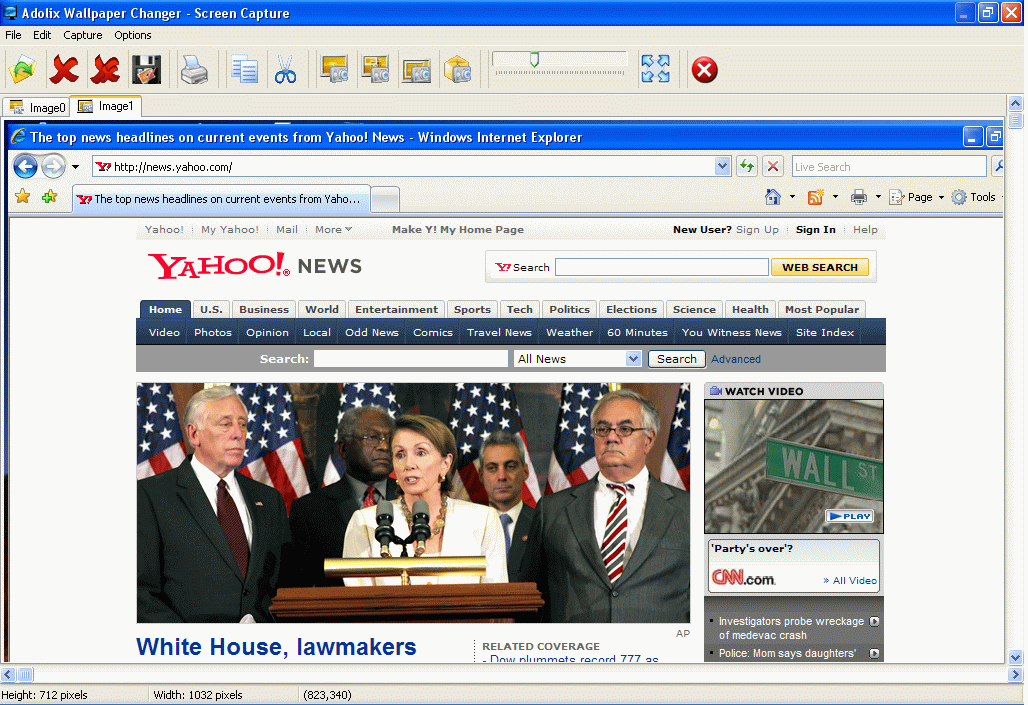Click IE forward arrow in captured image
Image resolution: width=1028 pixels, height=705 pixels.
53,167
